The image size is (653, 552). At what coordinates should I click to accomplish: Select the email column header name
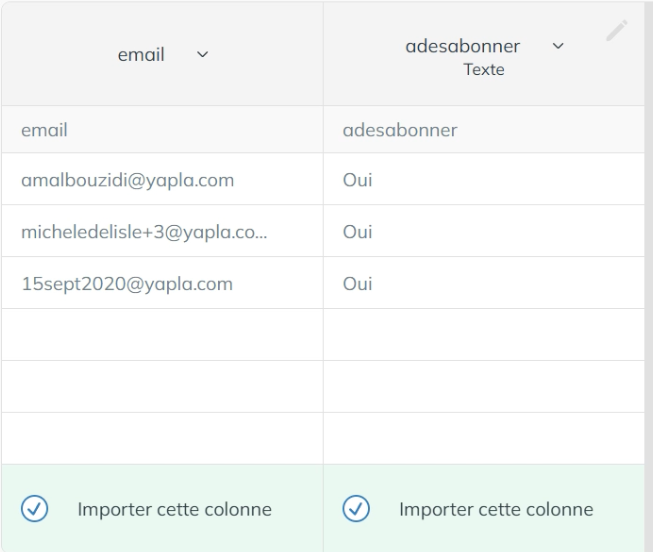tap(141, 55)
